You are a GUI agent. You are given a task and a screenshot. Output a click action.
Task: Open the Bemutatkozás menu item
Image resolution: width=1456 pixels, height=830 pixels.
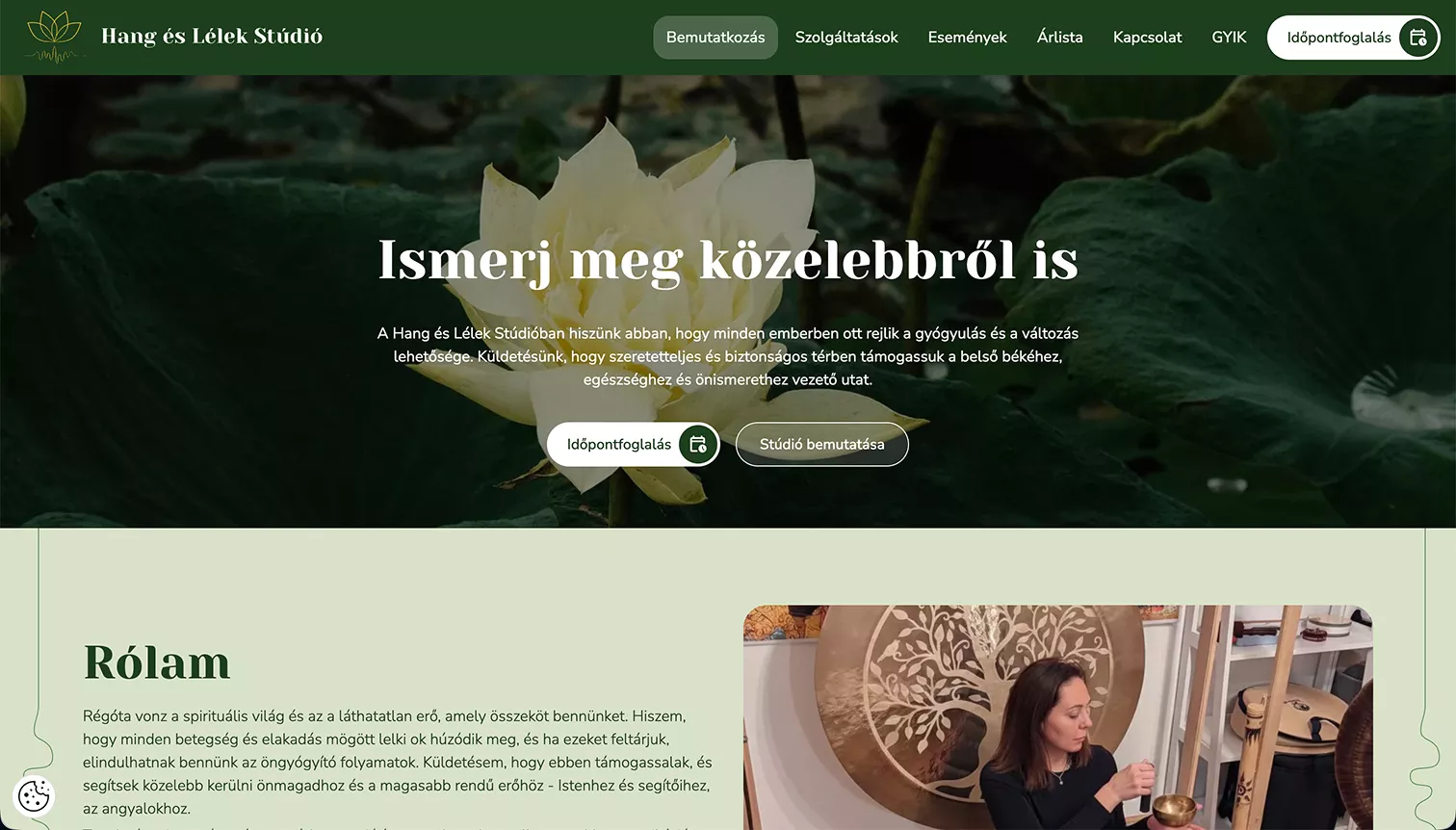click(715, 38)
